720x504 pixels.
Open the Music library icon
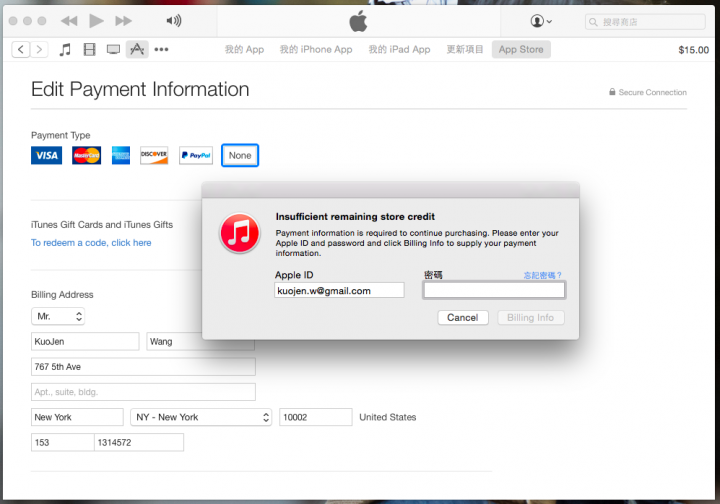pos(65,49)
